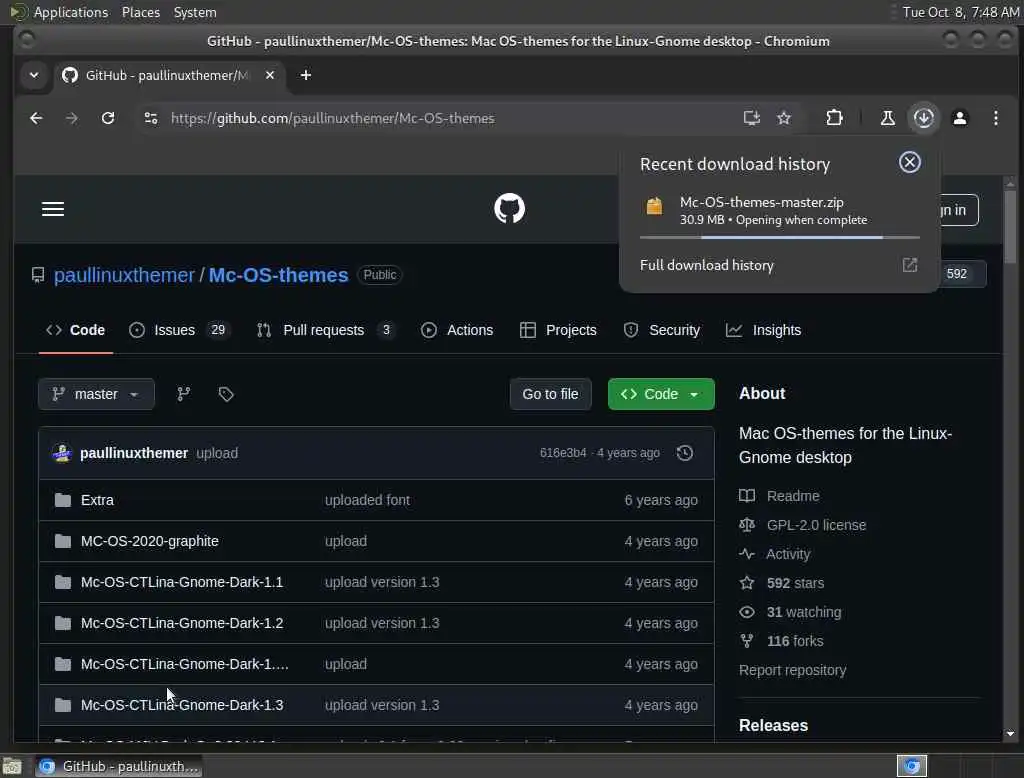Open the Issues tab

(x=179, y=330)
